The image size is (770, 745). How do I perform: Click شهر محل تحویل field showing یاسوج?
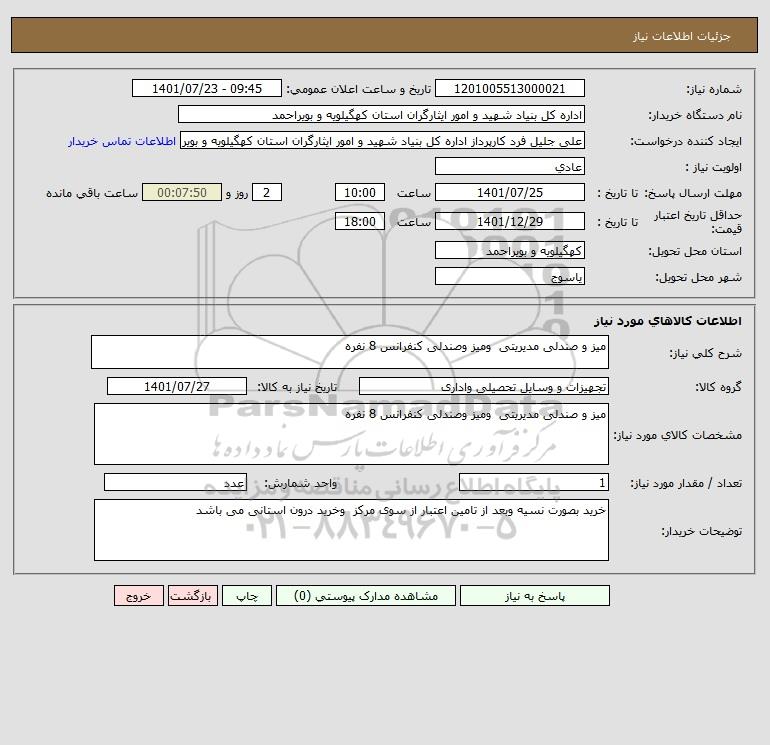point(510,276)
